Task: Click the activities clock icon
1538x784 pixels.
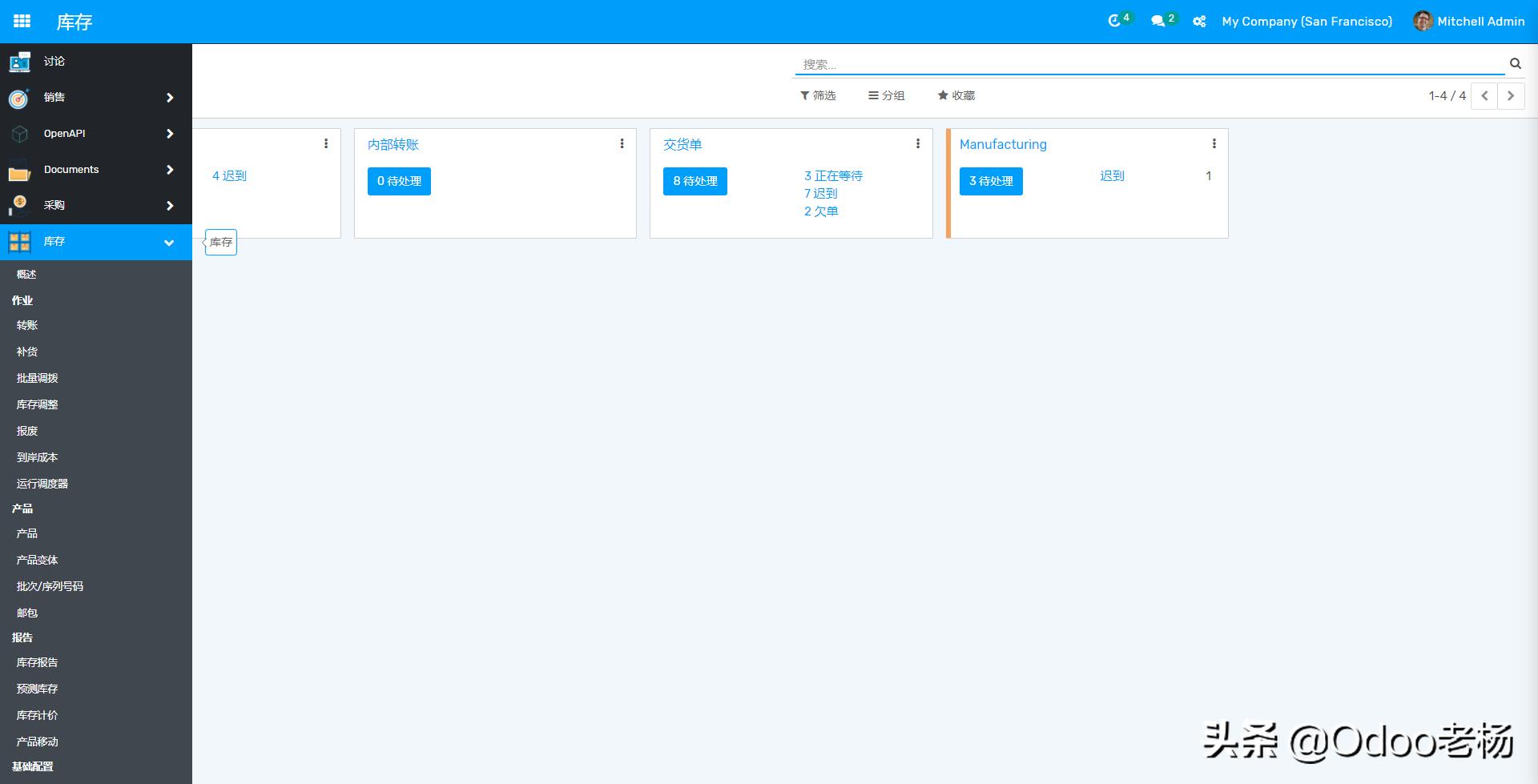Action: coord(1114,22)
